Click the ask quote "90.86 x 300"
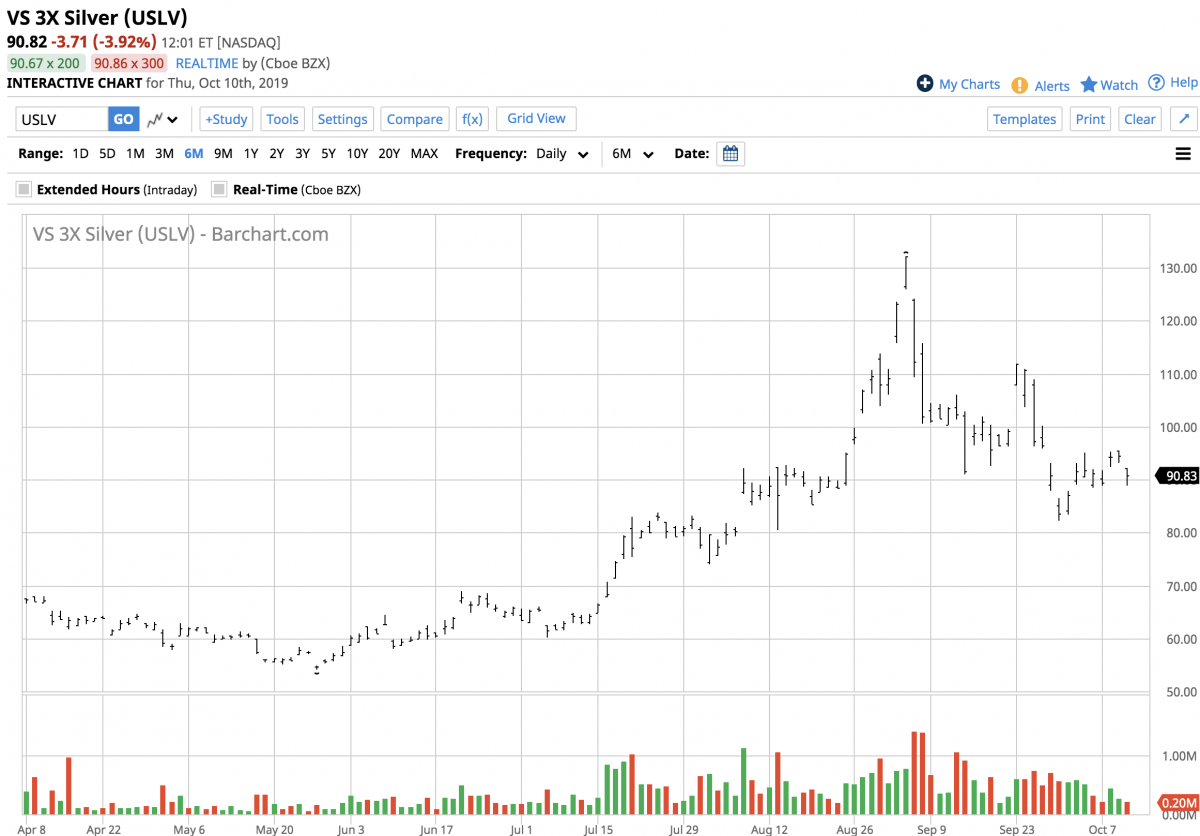This screenshot has width=1200, height=836. pyautogui.click(x=129, y=63)
